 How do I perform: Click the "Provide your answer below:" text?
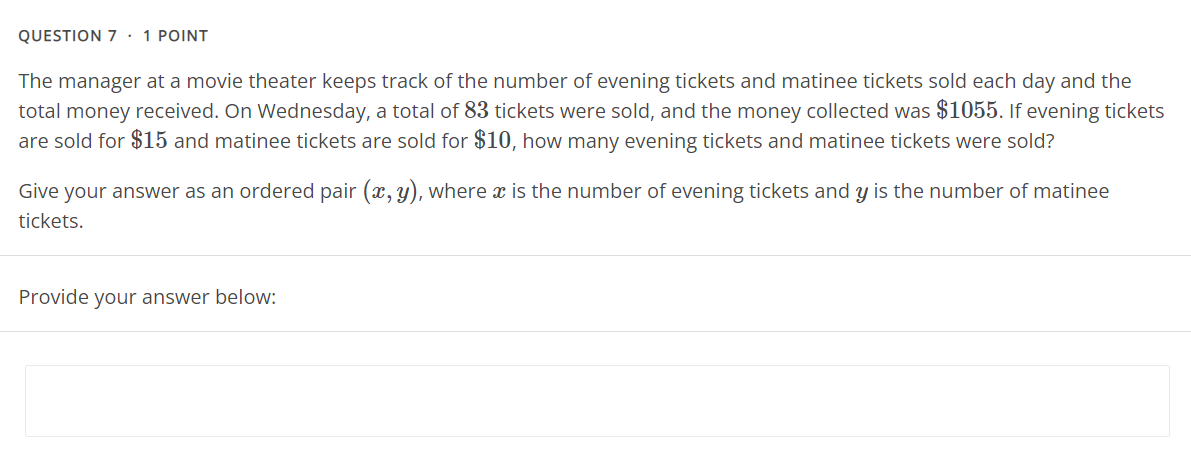tap(147, 297)
